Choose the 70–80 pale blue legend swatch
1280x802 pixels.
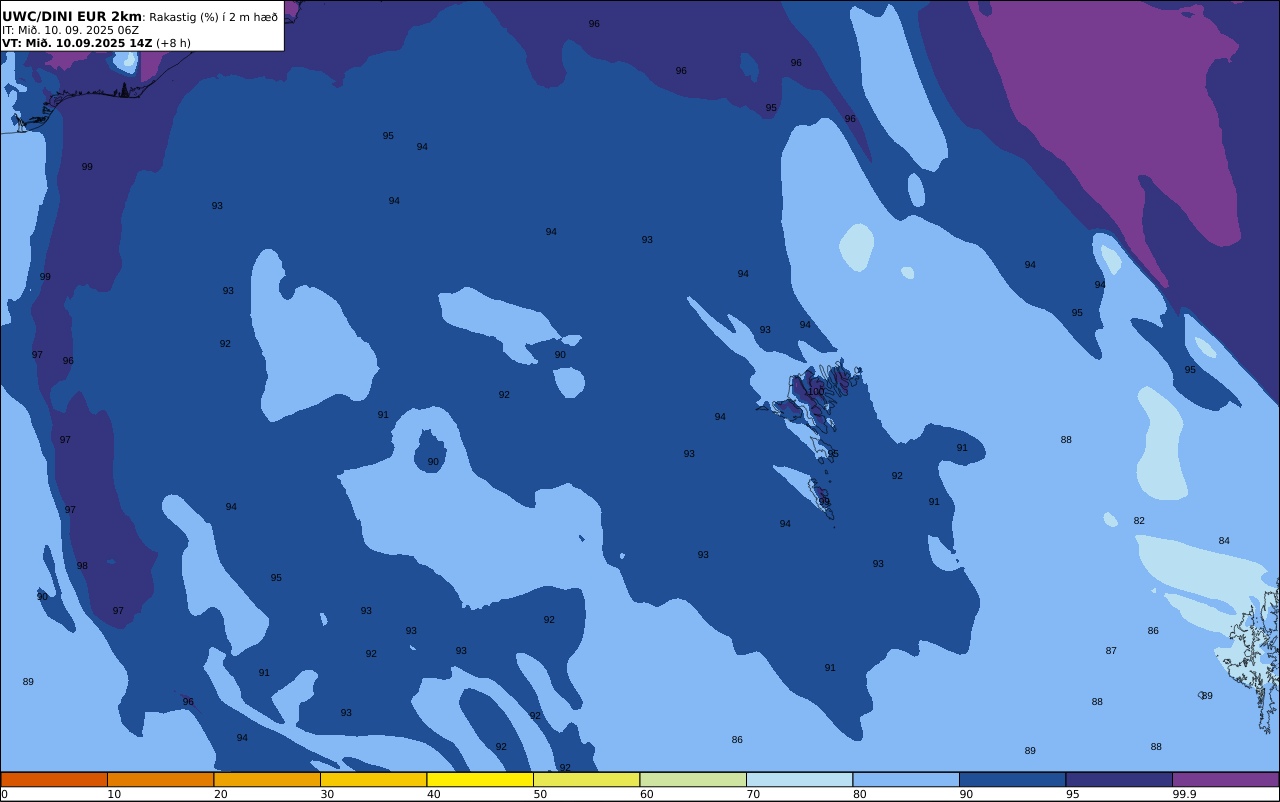[799, 779]
